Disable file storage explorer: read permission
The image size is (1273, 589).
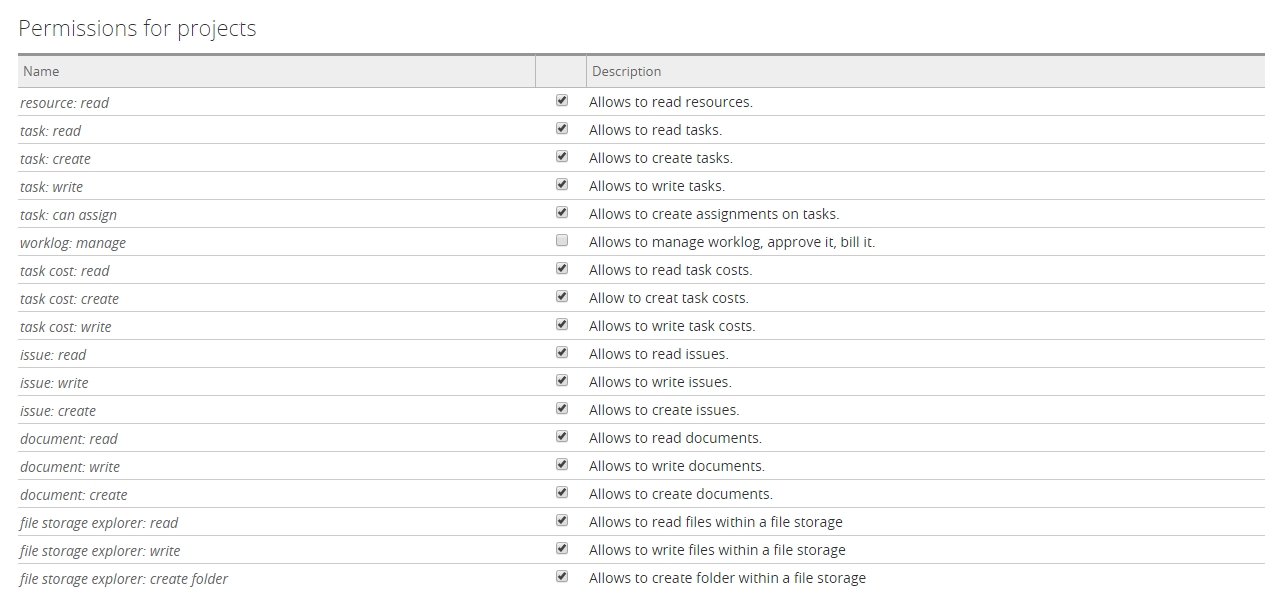point(562,521)
